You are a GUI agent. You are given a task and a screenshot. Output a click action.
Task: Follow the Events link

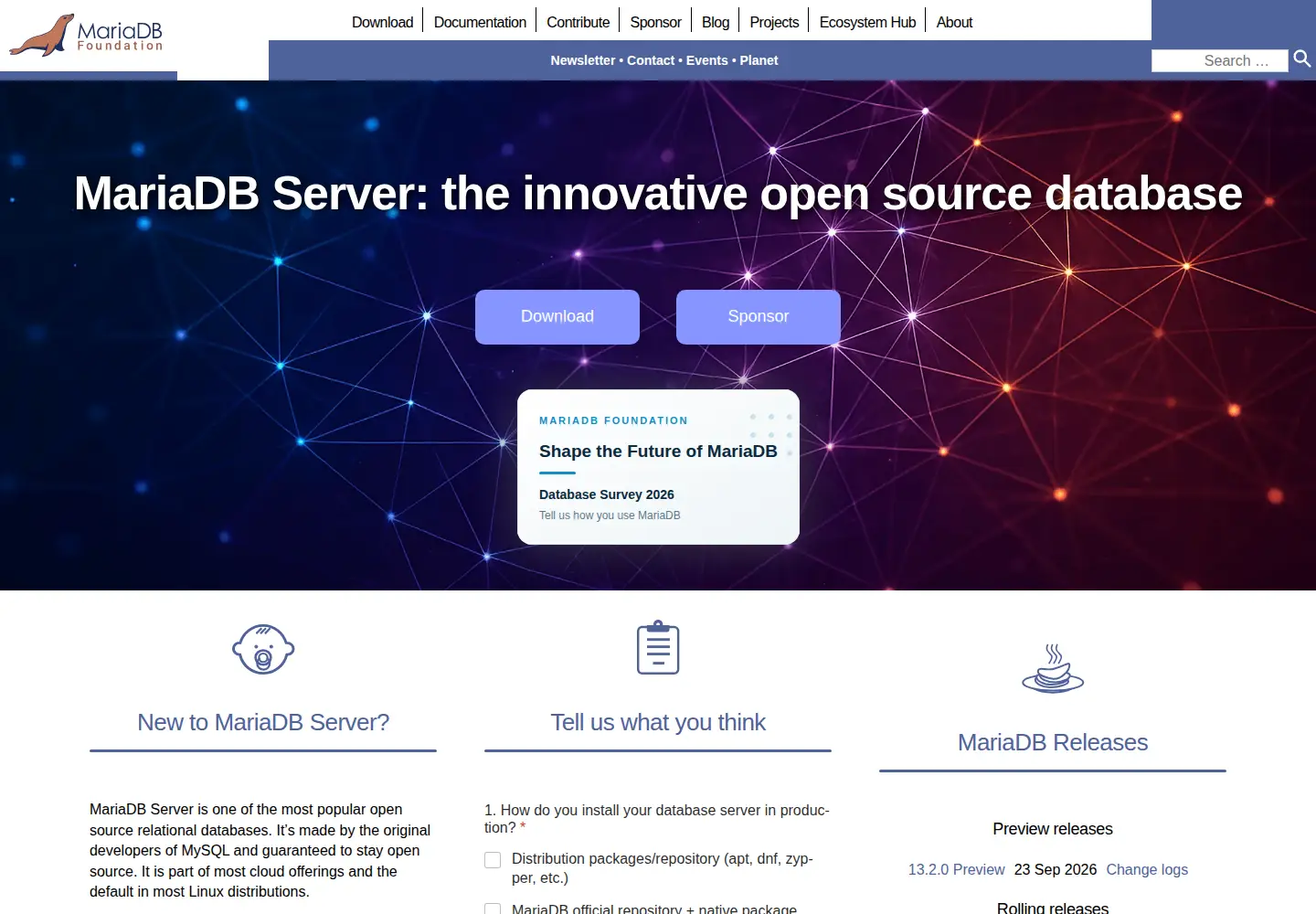(707, 60)
